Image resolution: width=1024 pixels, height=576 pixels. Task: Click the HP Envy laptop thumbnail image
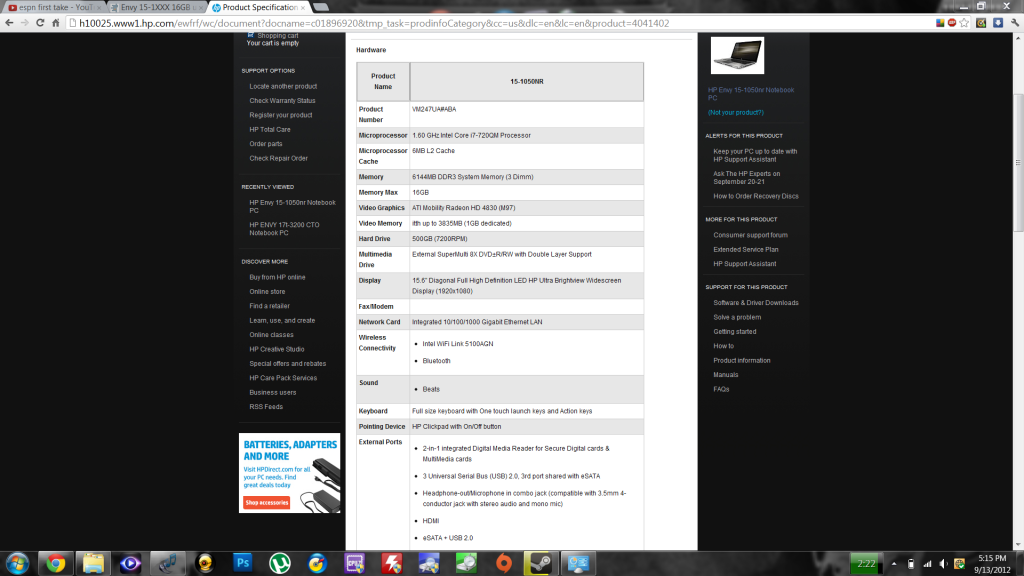point(737,55)
